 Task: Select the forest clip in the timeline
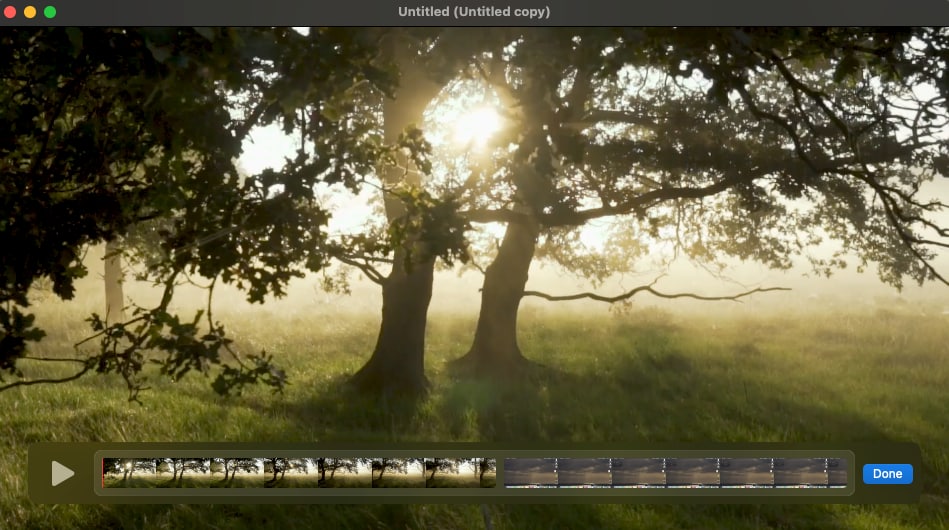pos(299,473)
